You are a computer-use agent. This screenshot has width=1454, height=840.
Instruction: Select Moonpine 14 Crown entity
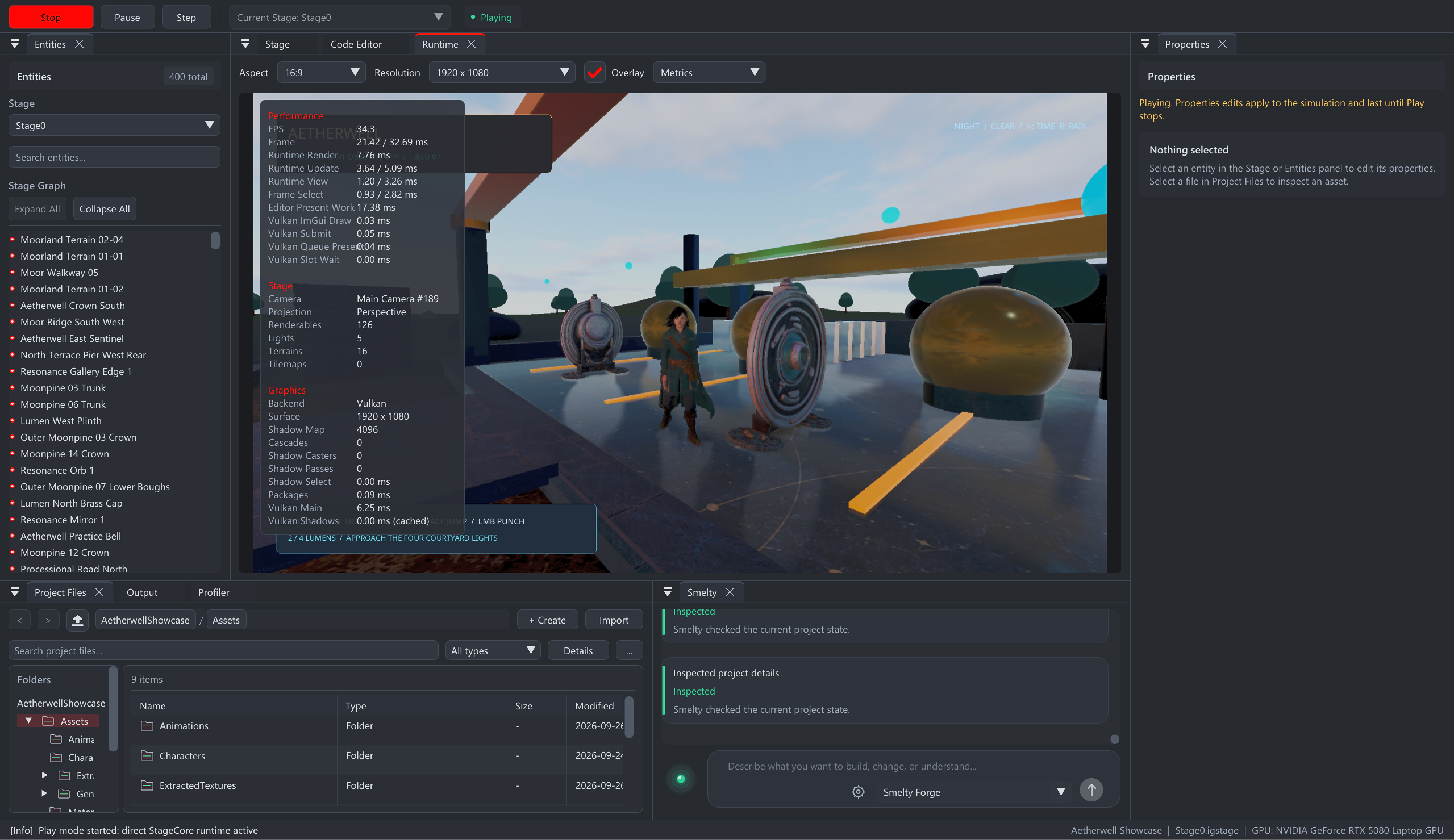click(x=65, y=453)
